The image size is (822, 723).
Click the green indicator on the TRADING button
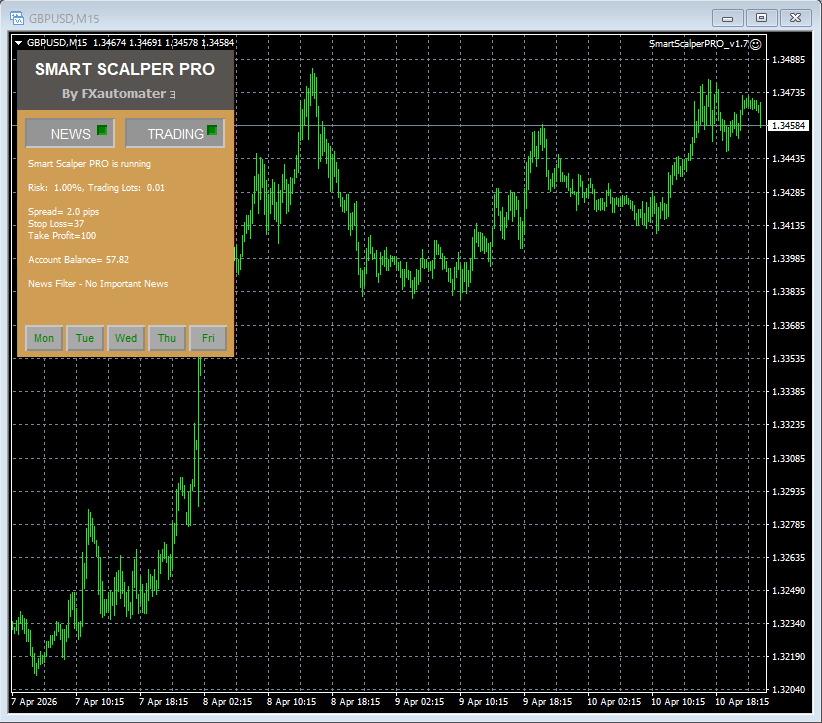212,132
